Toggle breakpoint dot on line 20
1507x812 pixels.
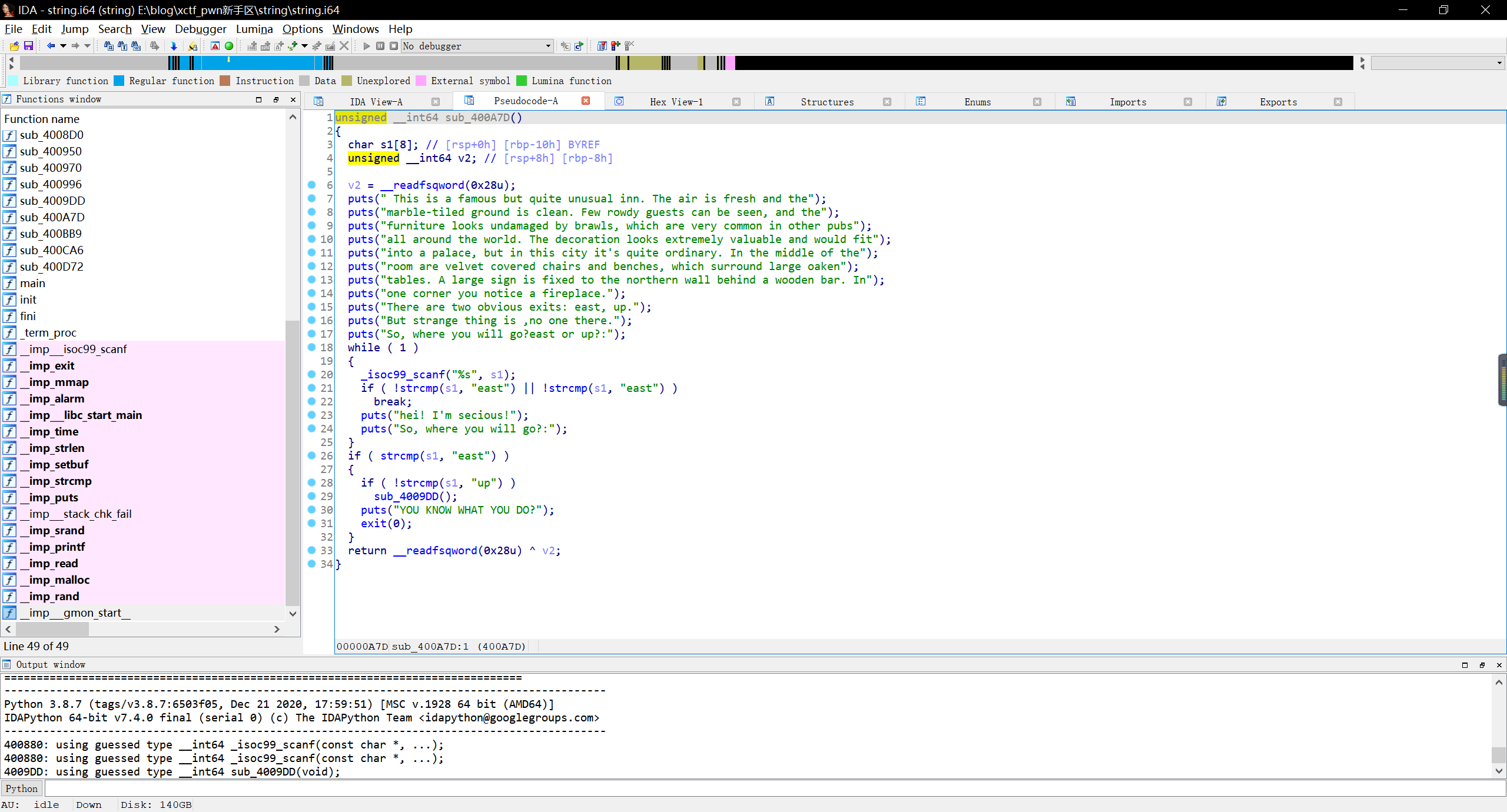pyautogui.click(x=312, y=374)
